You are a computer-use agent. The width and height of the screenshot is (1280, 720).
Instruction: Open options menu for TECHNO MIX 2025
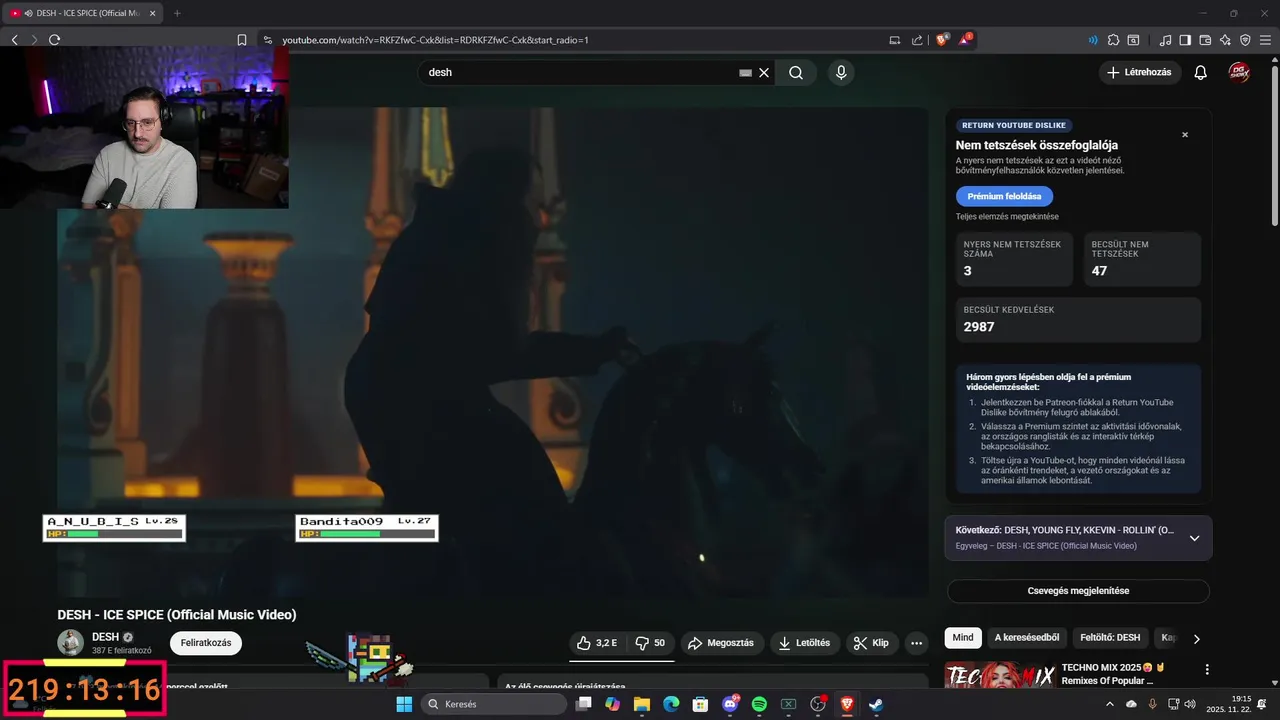pos(1207,669)
